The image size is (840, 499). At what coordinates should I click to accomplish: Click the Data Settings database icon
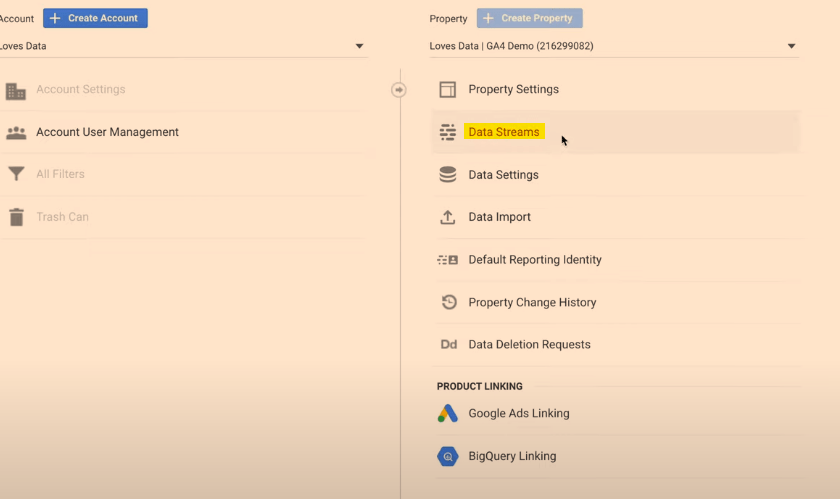[x=448, y=175]
